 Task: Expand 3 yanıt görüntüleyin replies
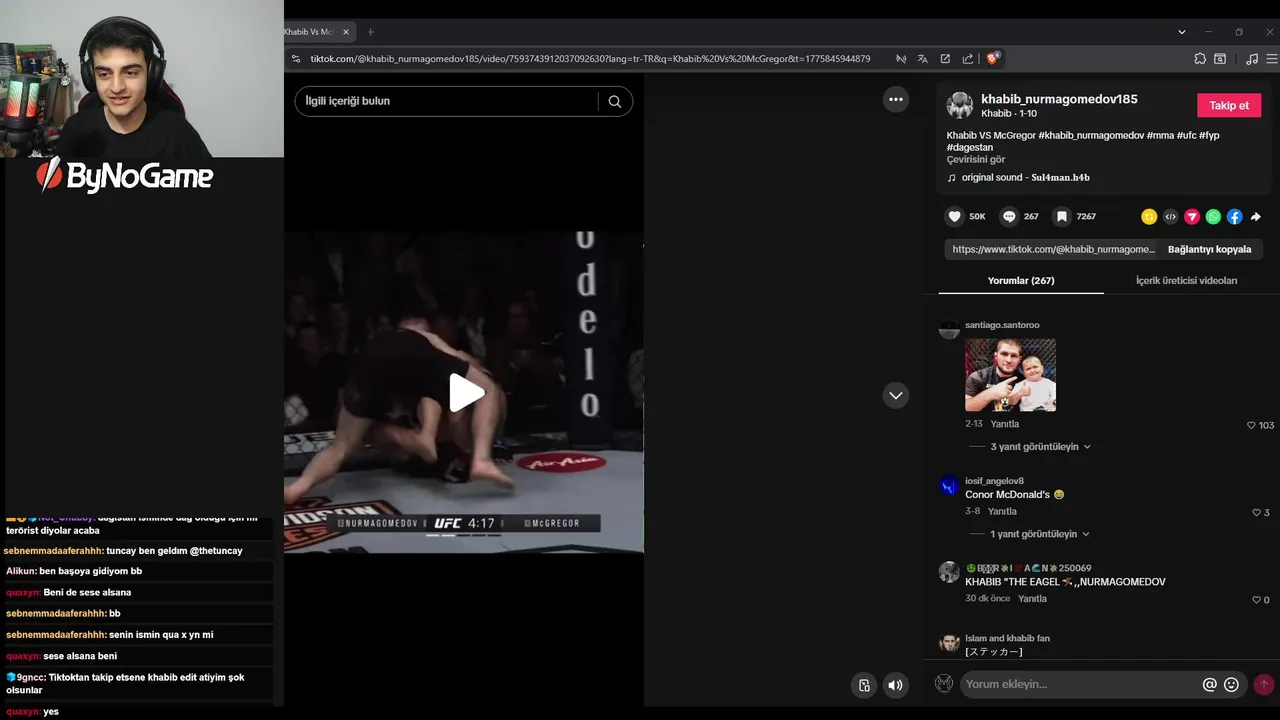point(1040,447)
